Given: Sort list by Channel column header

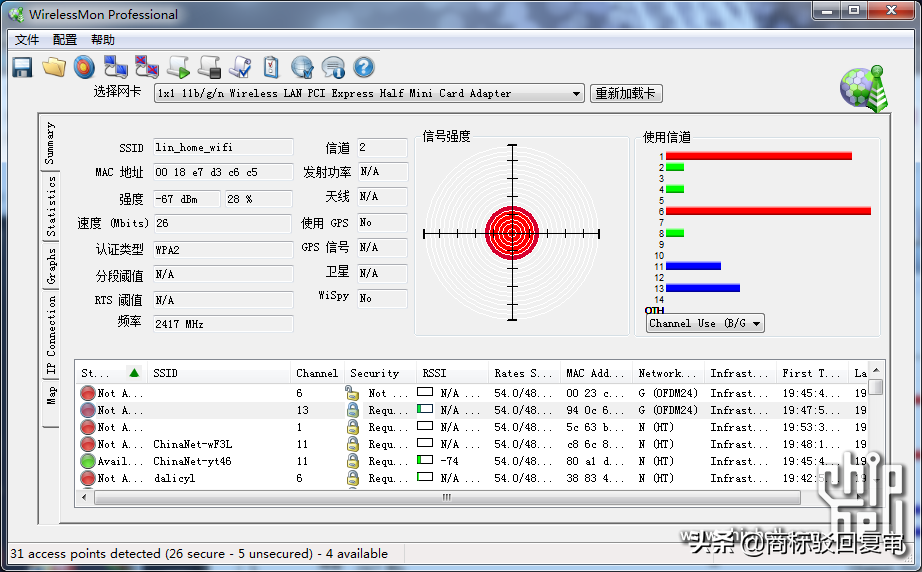Looking at the screenshot, I should [x=317, y=373].
